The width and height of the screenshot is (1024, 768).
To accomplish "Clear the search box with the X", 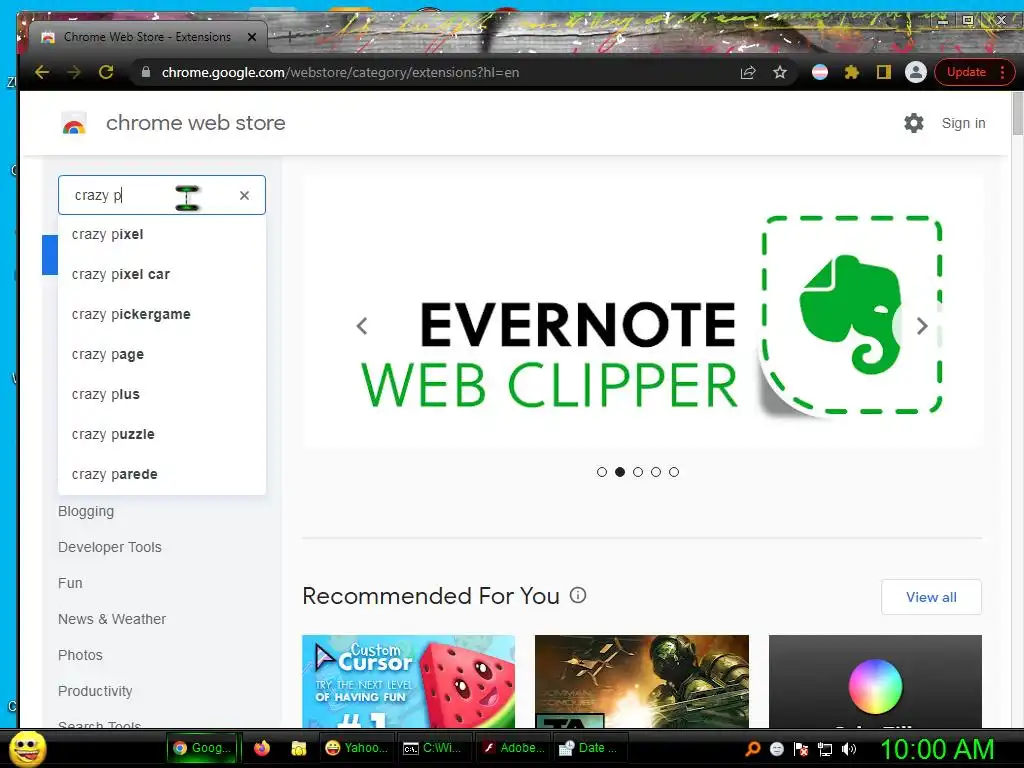I will click(244, 195).
